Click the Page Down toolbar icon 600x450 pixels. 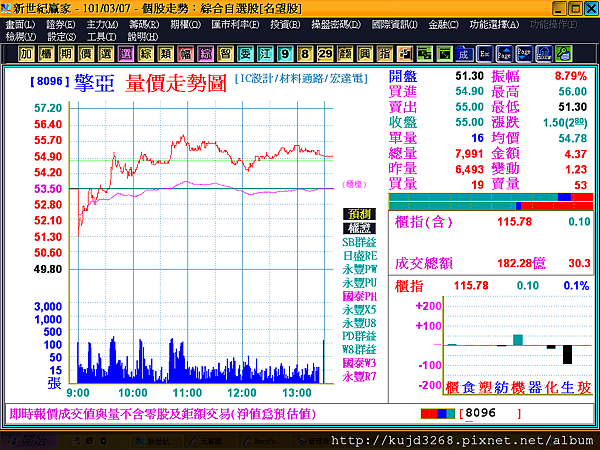[524, 54]
